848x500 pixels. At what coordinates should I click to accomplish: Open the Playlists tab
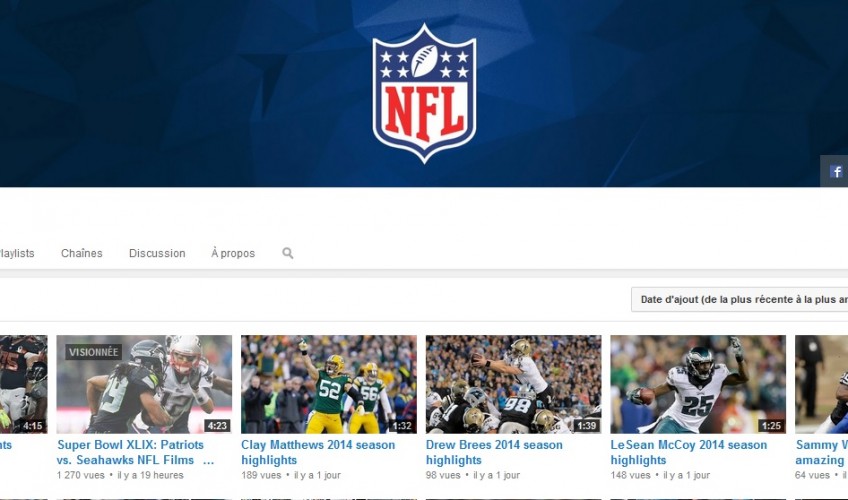tap(17, 253)
